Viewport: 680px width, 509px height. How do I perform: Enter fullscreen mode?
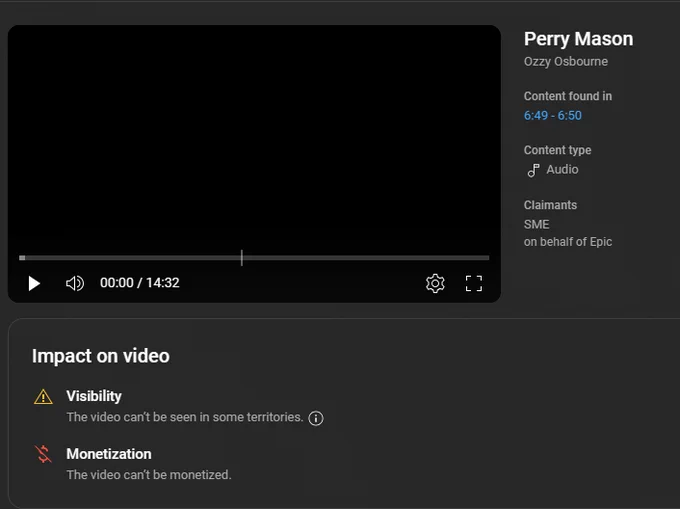click(x=474, y=284)
